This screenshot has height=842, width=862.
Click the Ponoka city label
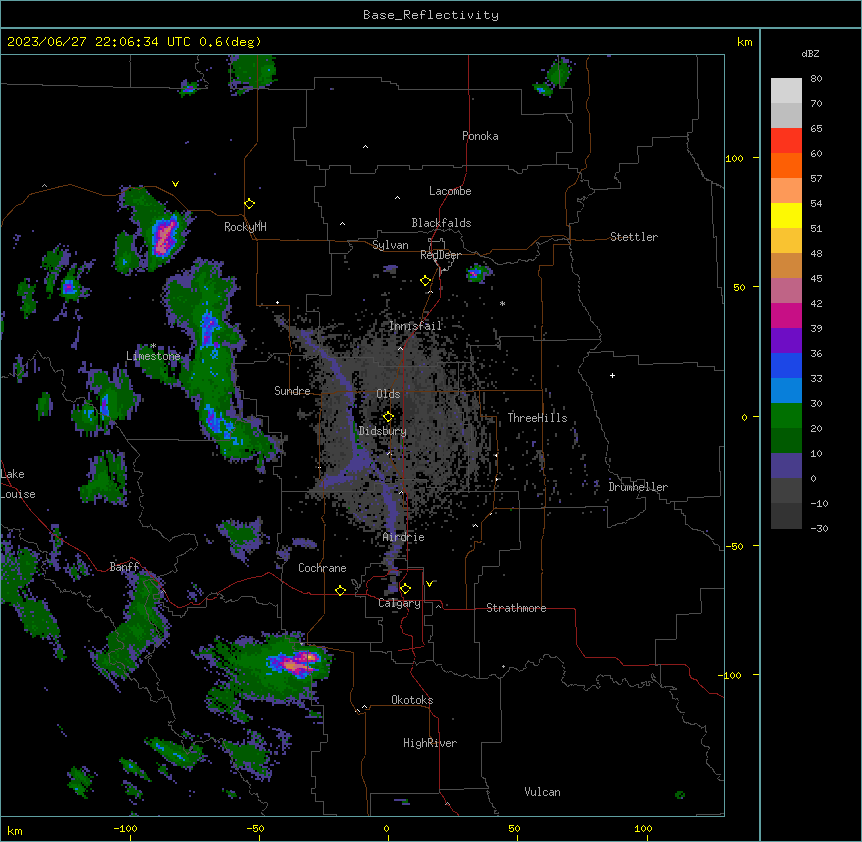click(x=480, y=136)
